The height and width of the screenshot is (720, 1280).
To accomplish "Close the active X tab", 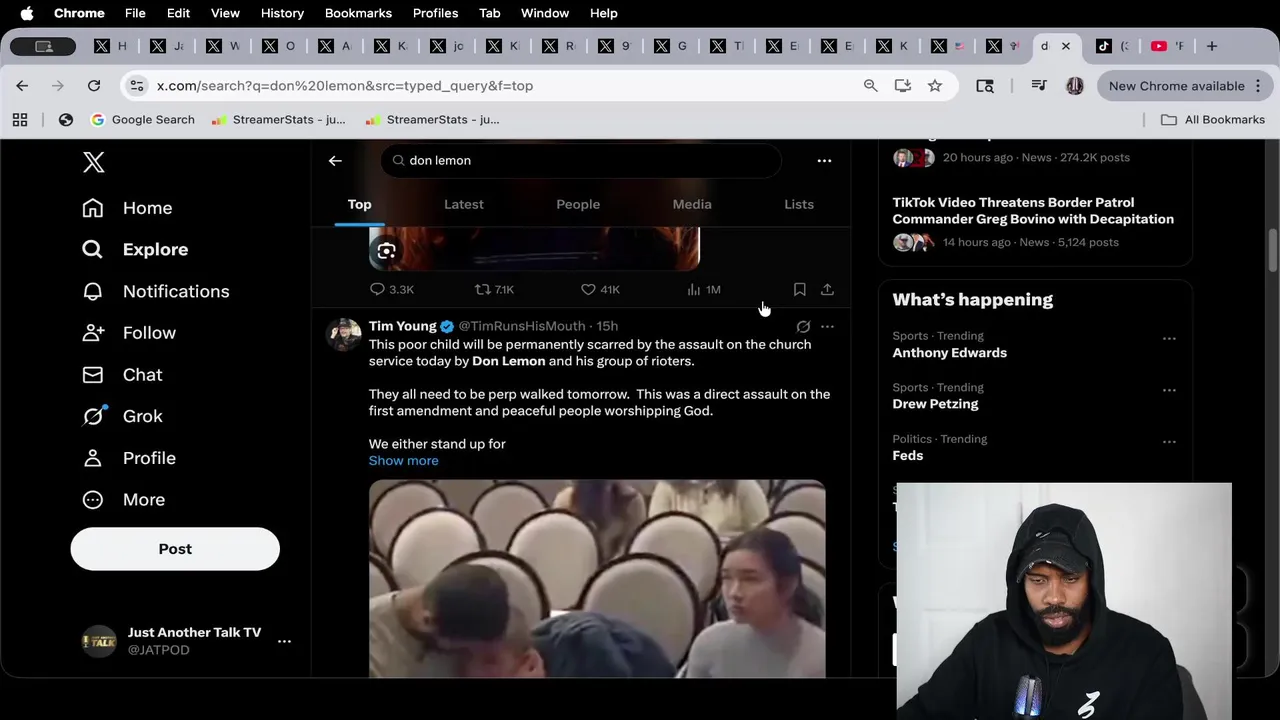I will [x=1066, y=46].
